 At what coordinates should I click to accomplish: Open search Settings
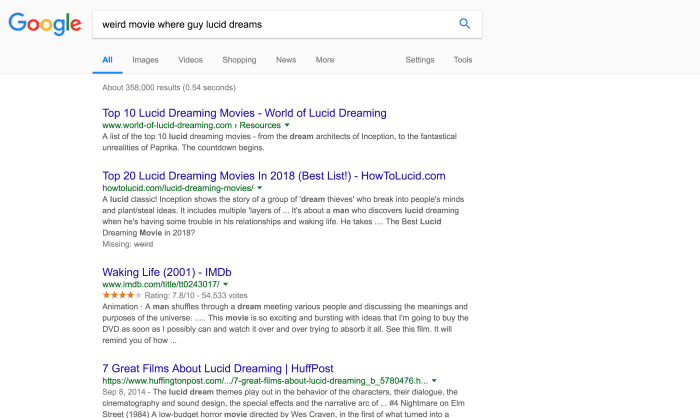tap(419, 60)
